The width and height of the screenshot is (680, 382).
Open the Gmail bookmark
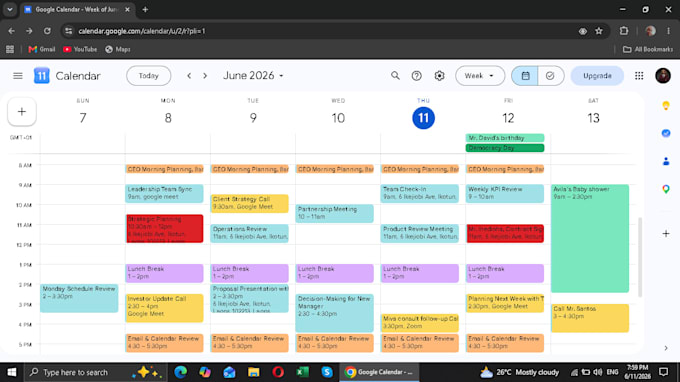pos(42,49)
